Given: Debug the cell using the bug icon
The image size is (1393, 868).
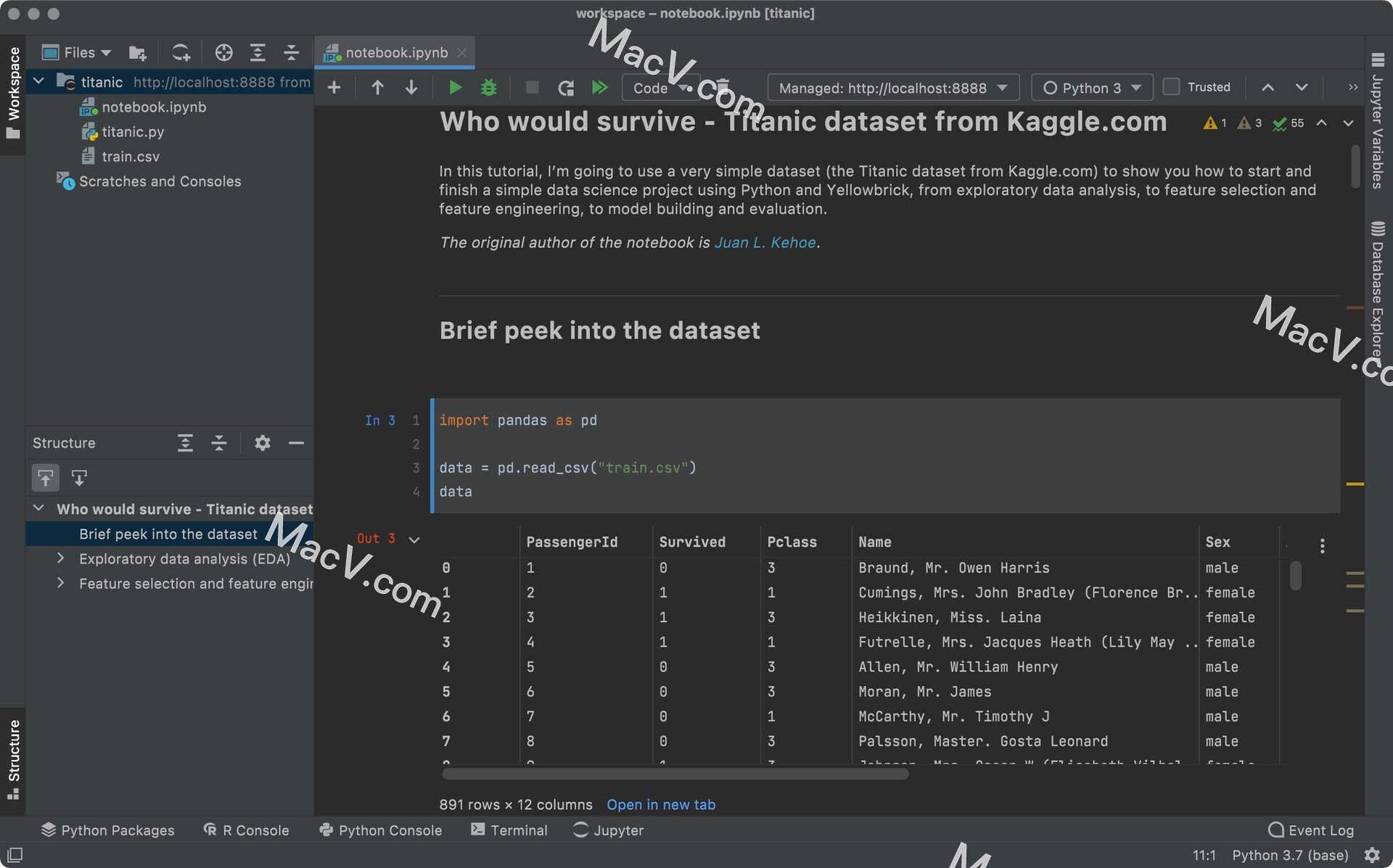Looking at the screenshot, I should (x=489, y=88).
